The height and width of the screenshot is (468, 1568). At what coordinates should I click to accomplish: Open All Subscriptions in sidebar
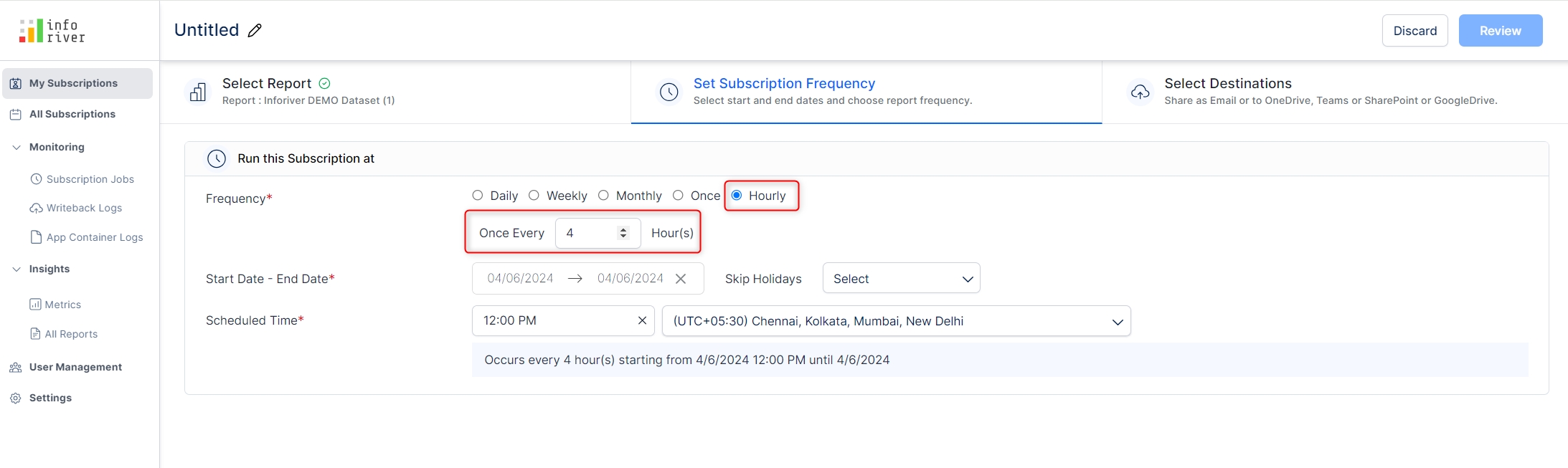pos(72,114)
